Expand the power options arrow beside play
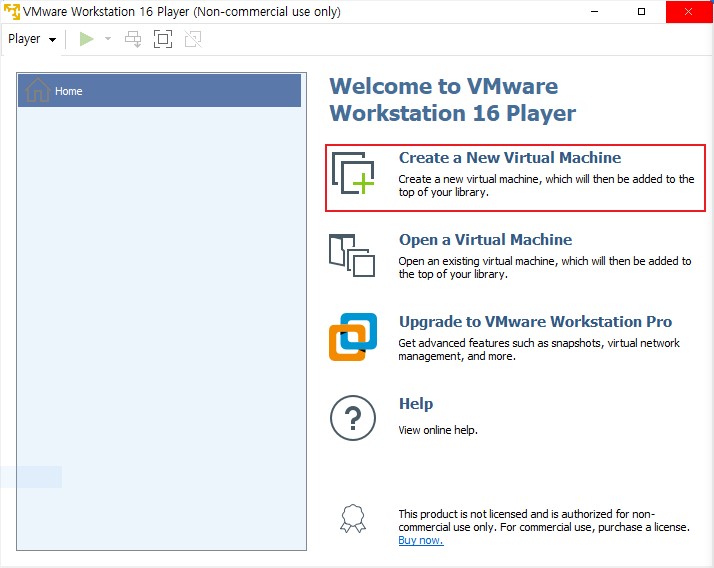Screen dimensions: 714x568 (108, 39)
